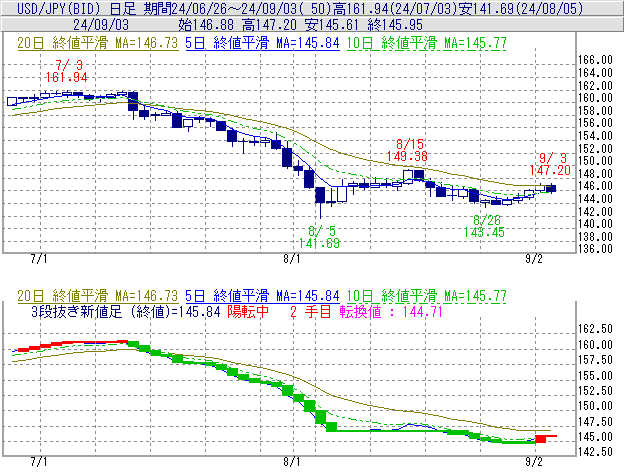Viewport: 624px width, 475px height.
Task: Click the 3段抜き新値足 (終値)=145.84 label
Action: click(126, 311)
